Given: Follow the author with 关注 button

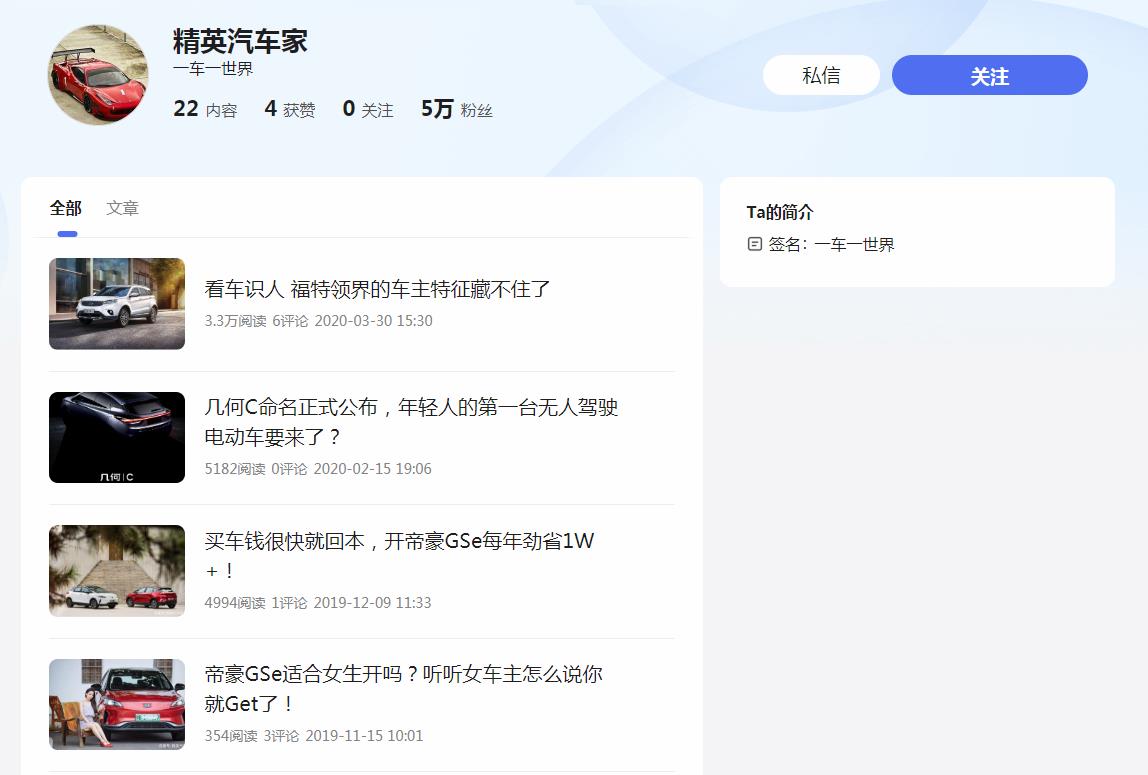Looking at the screenshot, I should [989, 75].
